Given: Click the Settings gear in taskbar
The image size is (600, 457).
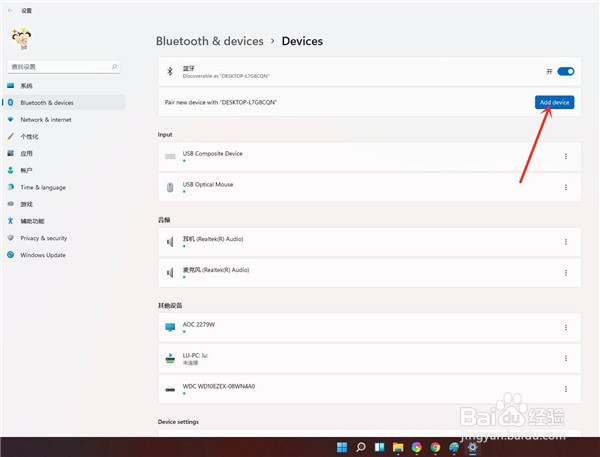Looking at the screenshot, I should (x=473, y=447).
